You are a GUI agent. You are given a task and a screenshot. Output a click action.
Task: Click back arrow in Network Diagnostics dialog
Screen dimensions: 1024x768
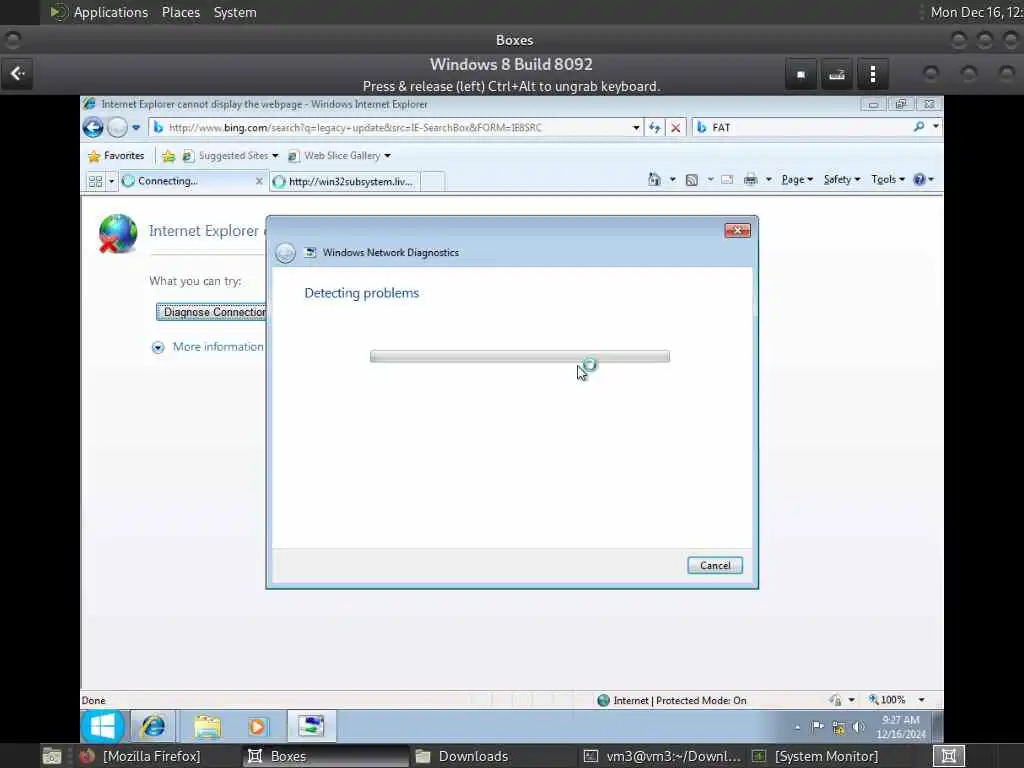pyautogui.click(x=285, y=253)
